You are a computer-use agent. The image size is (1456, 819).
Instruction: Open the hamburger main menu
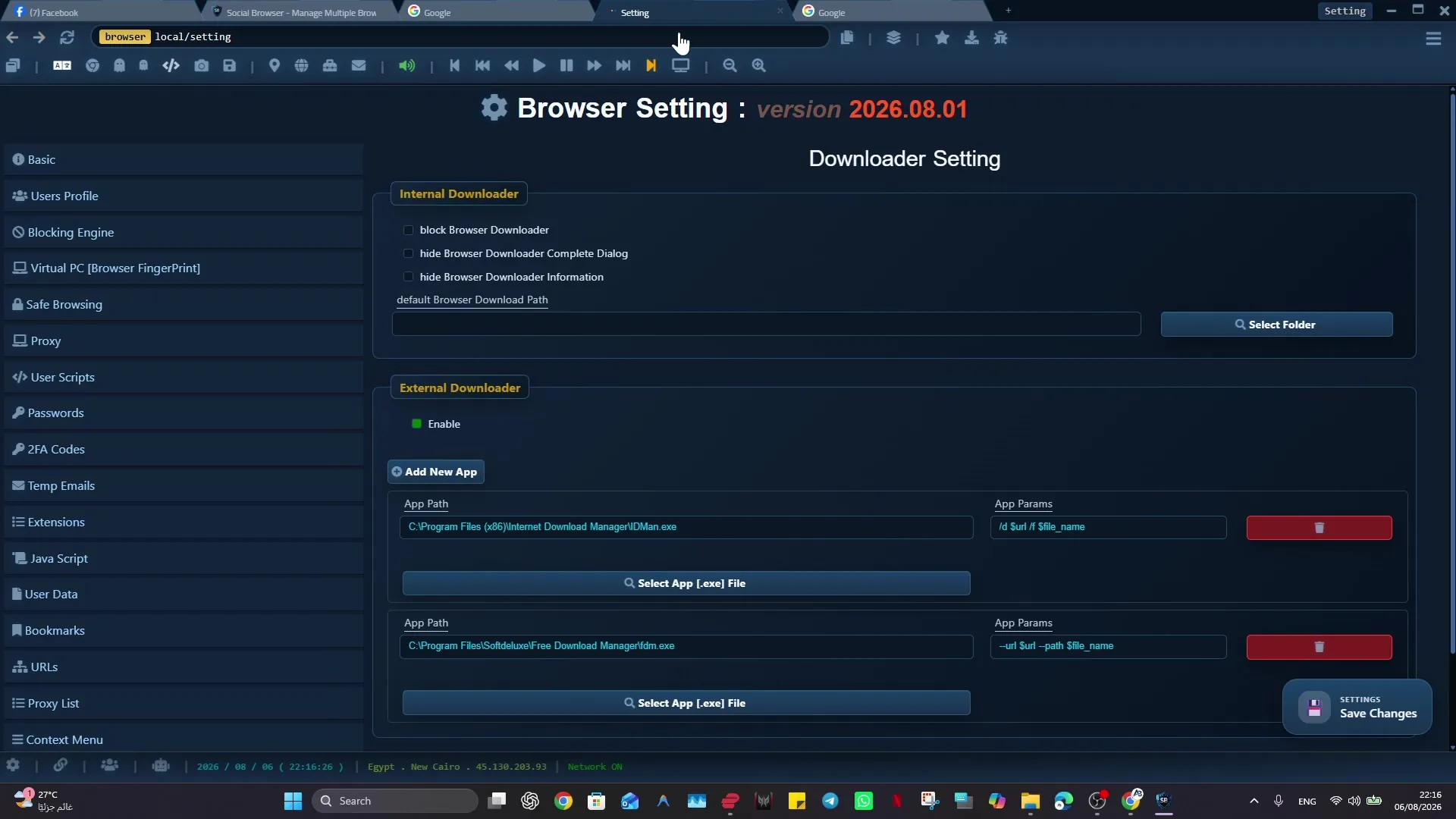click(x=1433, y=38)
